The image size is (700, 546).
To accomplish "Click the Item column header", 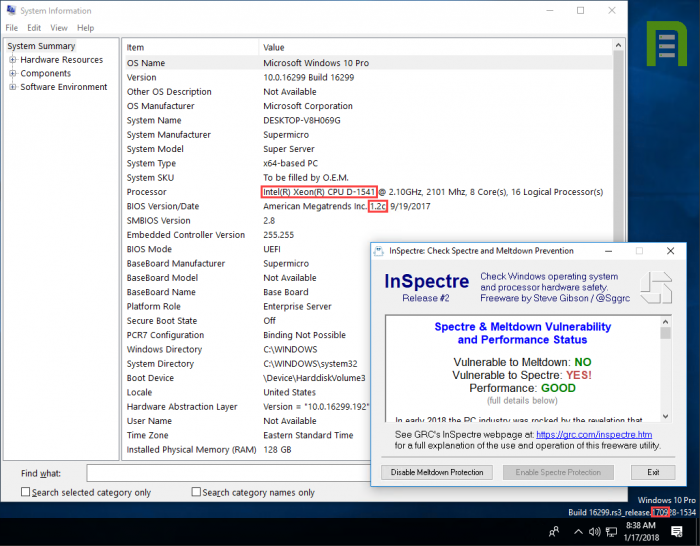I will 191,47.
